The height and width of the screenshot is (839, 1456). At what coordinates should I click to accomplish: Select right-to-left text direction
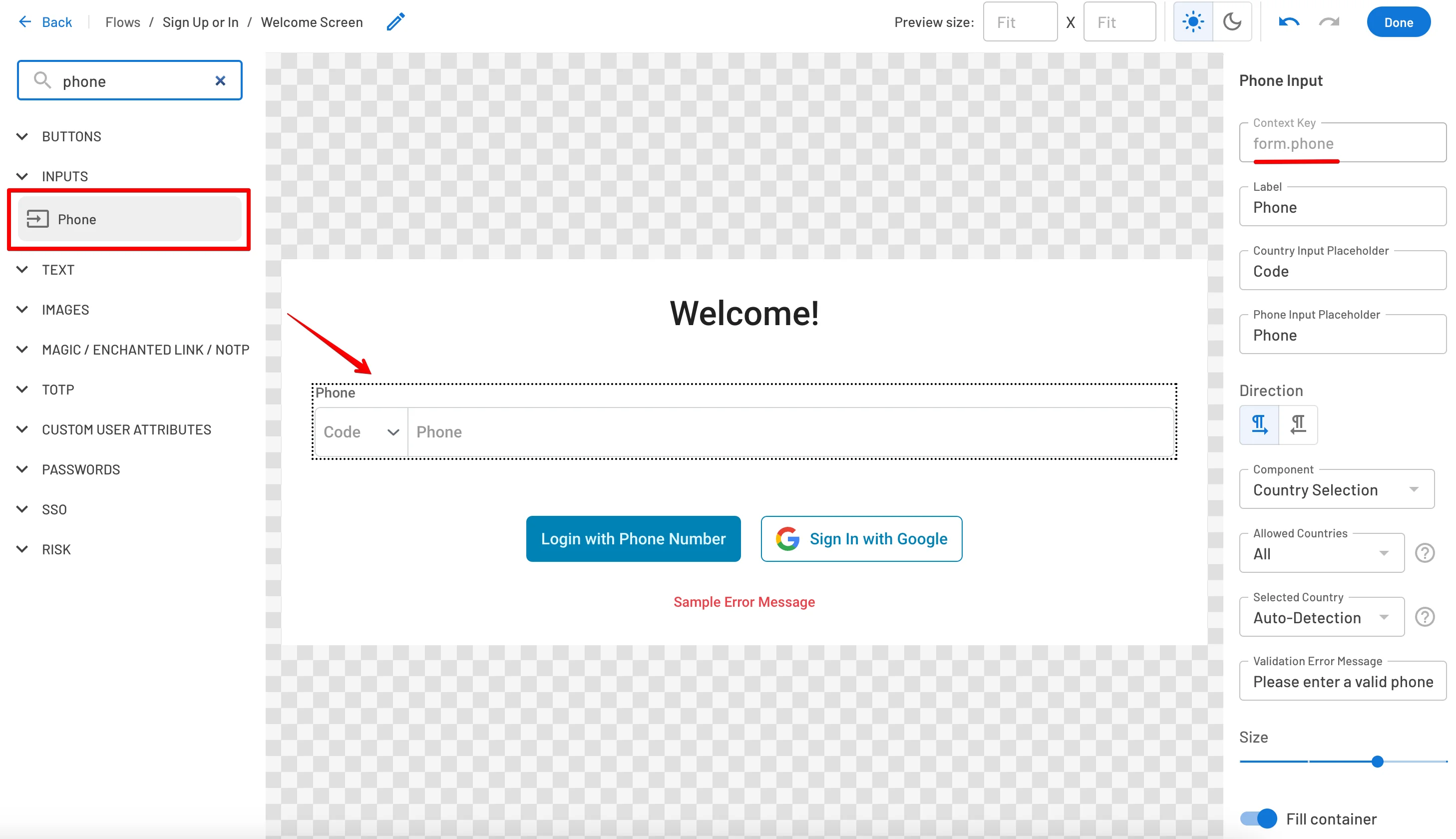(x=1298, y=424)
